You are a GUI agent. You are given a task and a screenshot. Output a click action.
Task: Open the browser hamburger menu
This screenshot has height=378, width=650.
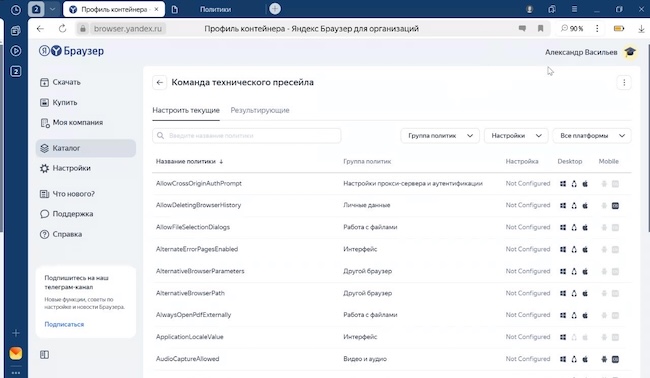574,9
